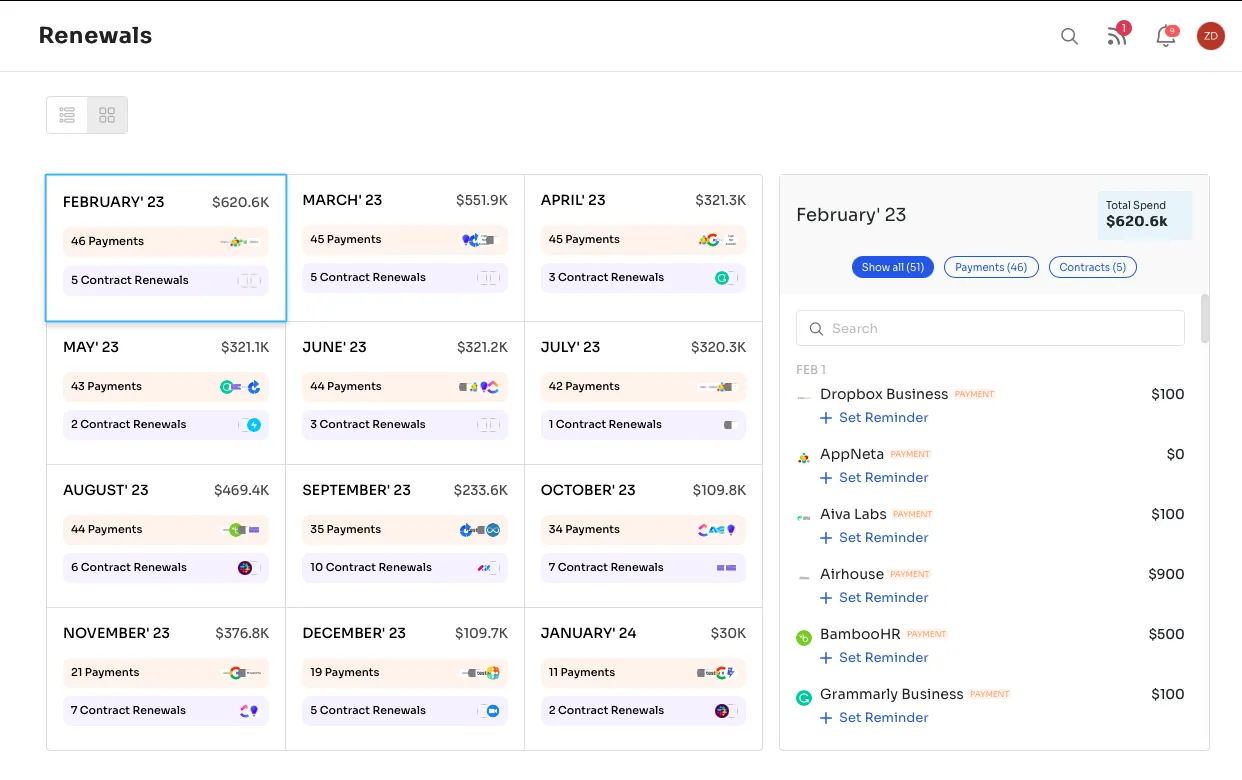Viewport: 1242px width, 780px height.
Task: Open 34 Payments in October' 23 card
Action: [x=643, y=529]
